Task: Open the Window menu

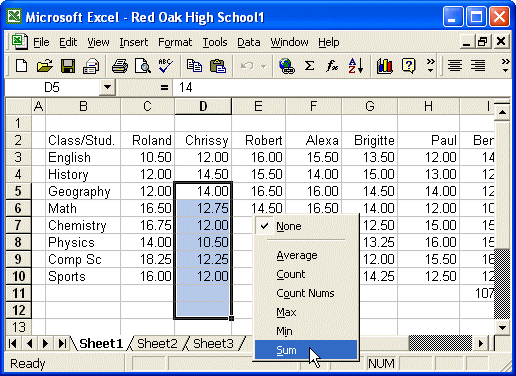Action: tap(289, 42)
